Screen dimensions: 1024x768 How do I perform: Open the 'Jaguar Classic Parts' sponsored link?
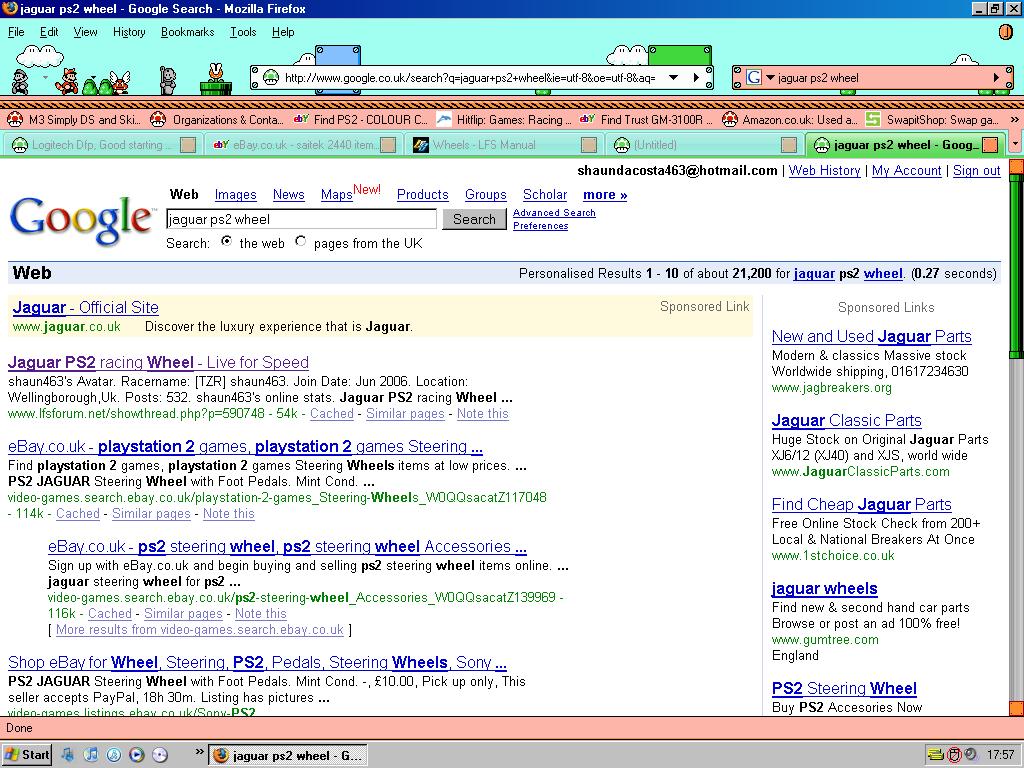pos(846,421)
